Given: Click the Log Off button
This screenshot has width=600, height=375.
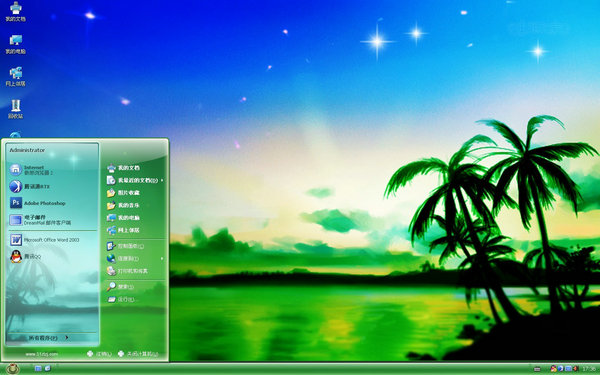Looking at the screenshot, I should coord(99,354).
